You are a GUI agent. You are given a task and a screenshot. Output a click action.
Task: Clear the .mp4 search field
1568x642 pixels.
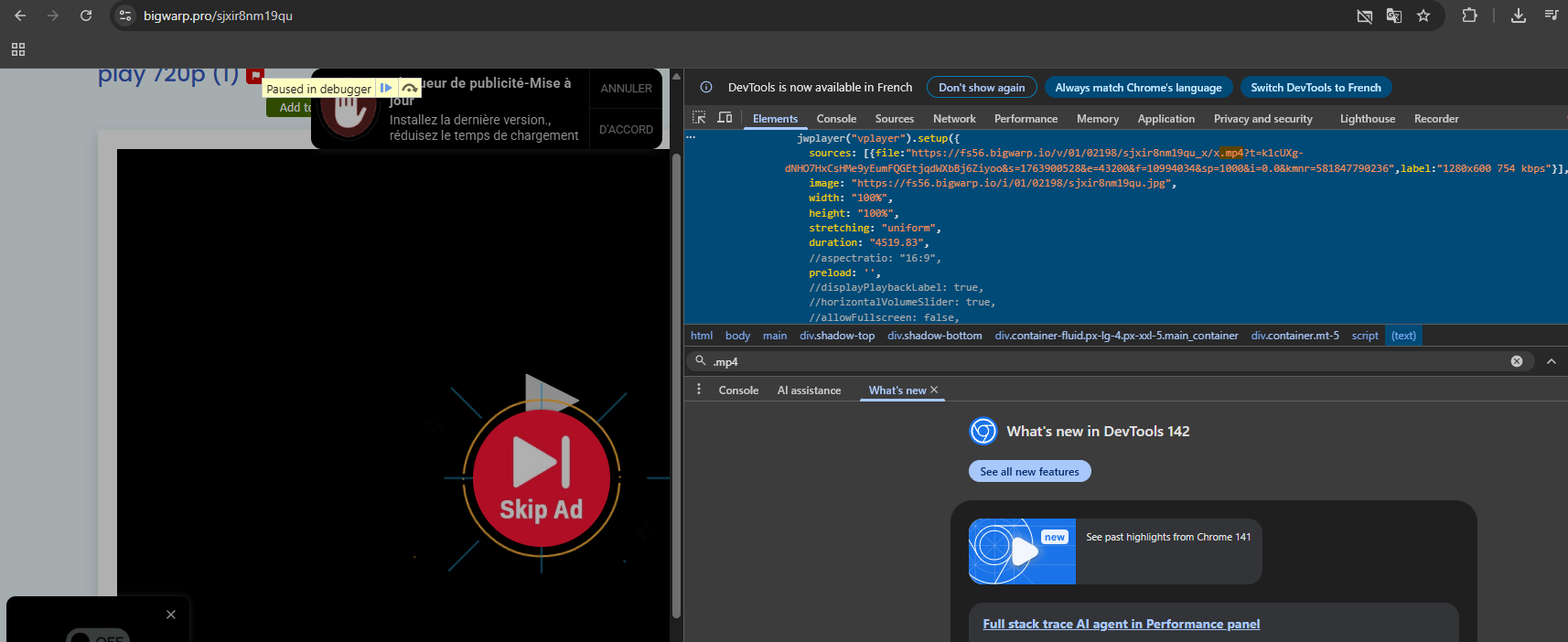tap(1517, 361)
